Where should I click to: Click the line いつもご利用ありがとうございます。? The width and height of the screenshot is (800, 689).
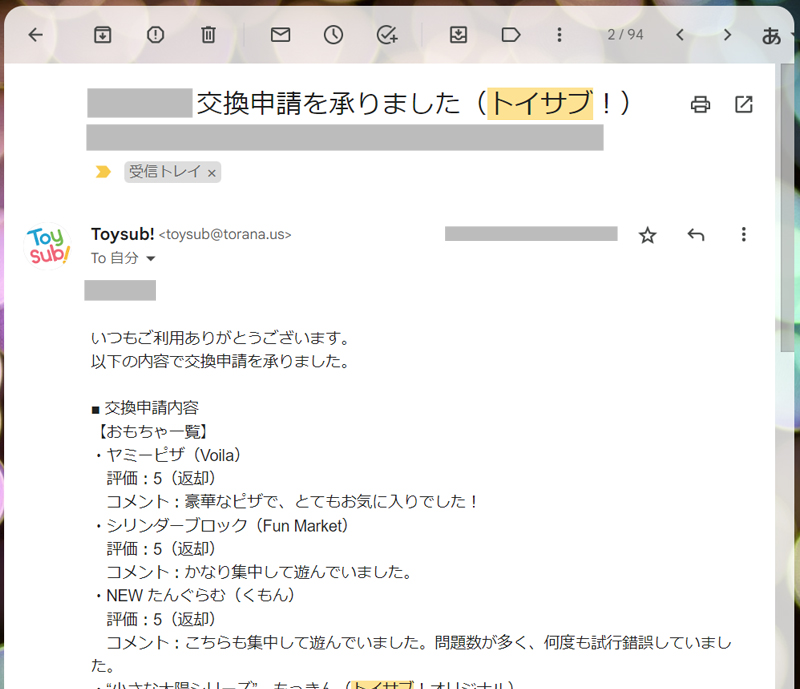tap(221, 338)
